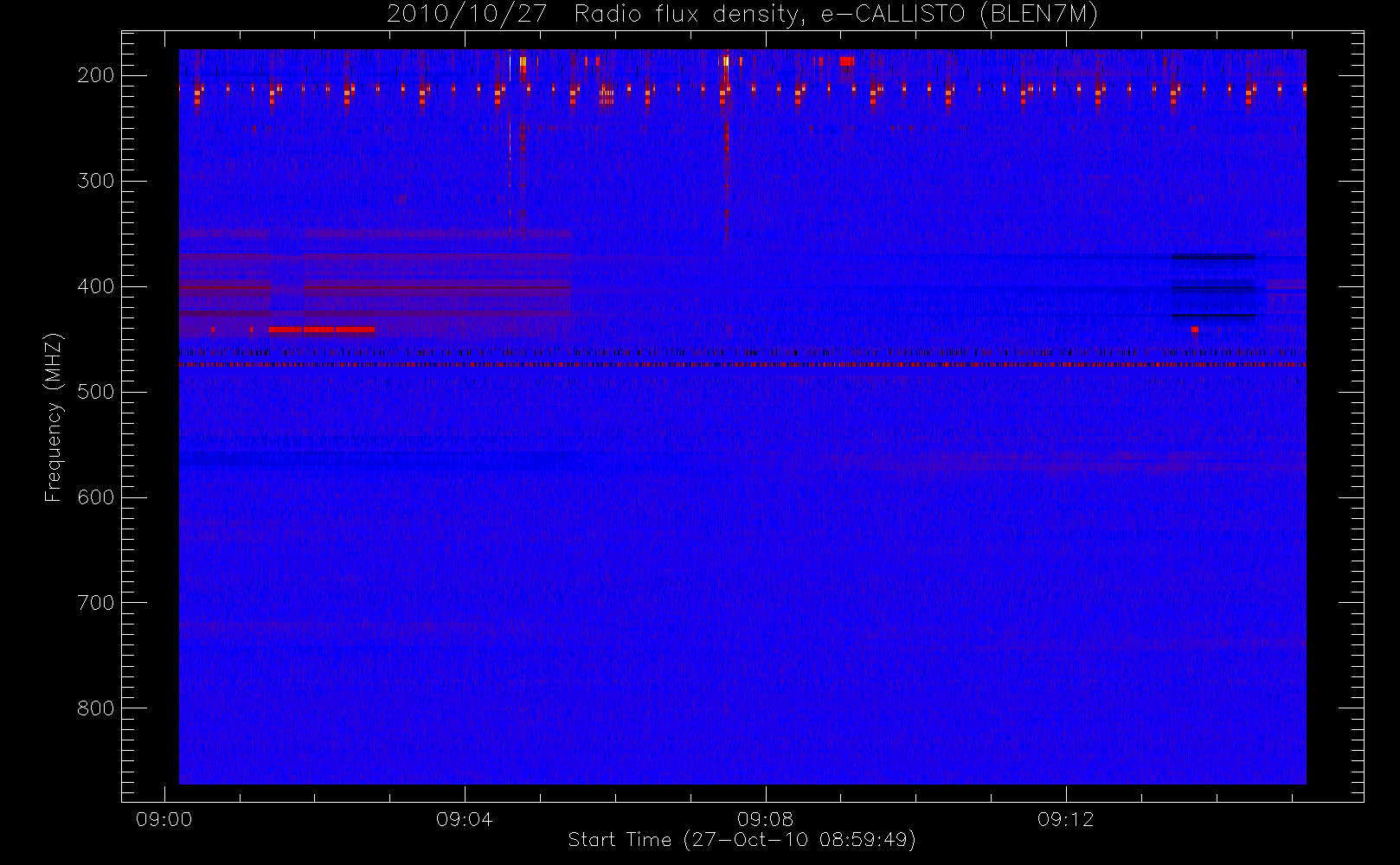This screenshot has width=1400, height=865.
Task: Click the 09:12 time tick label
Action: pos(1066,819)
